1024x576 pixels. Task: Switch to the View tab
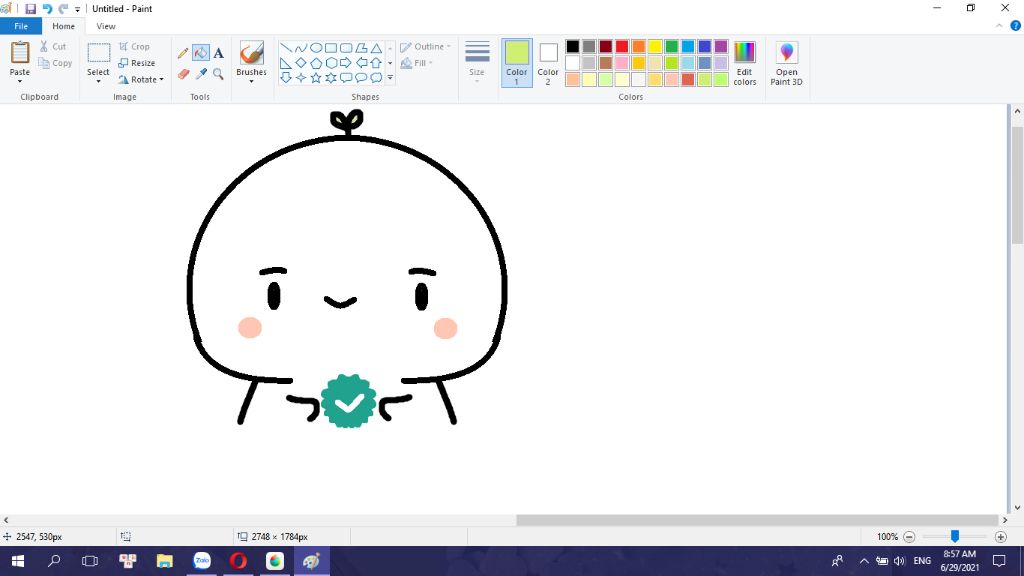tap(106, 26)
